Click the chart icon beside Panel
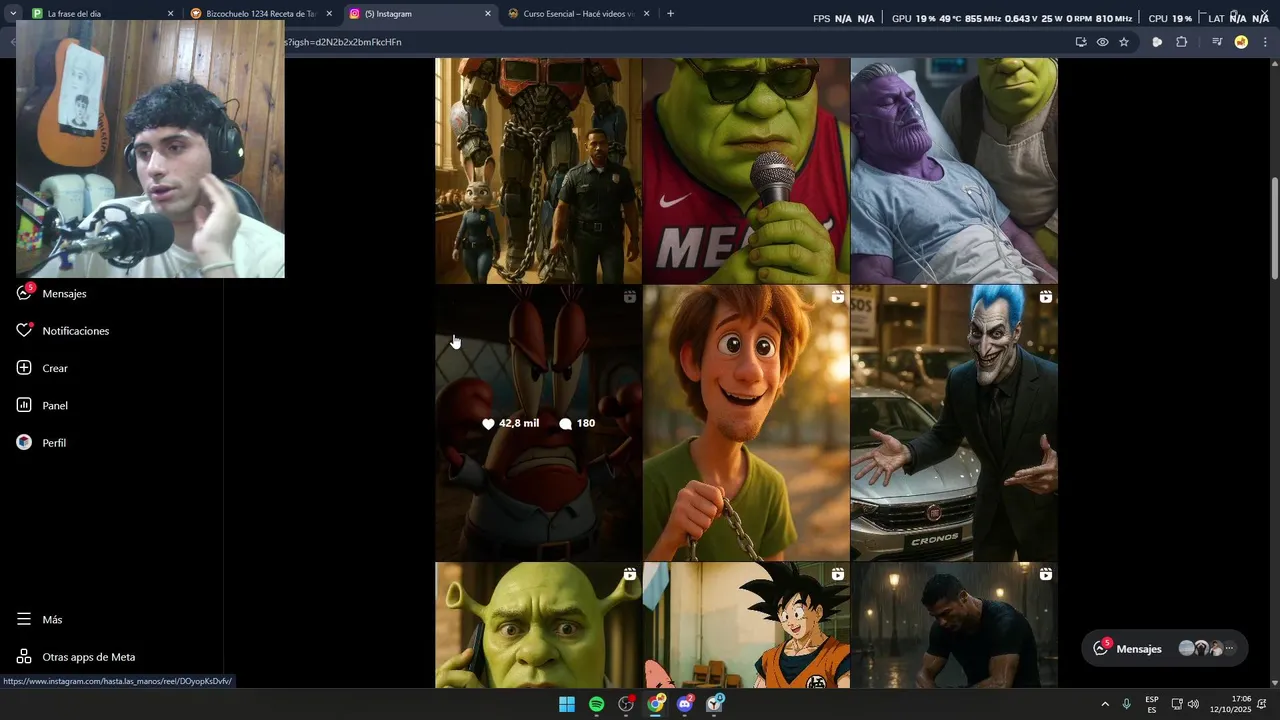 [x=24, y=405]
